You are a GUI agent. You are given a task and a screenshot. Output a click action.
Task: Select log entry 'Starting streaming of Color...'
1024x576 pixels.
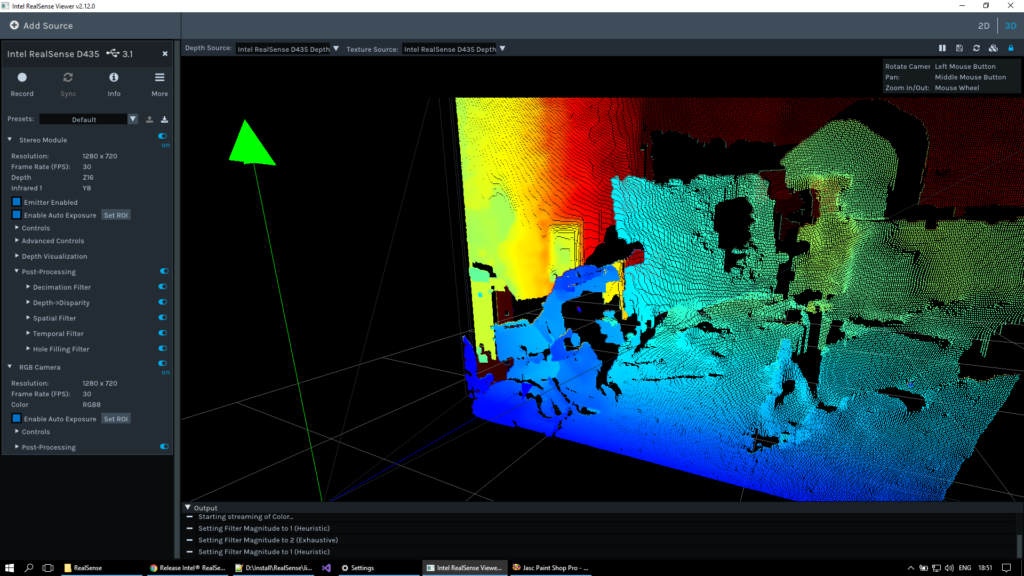tap(246, 517)
